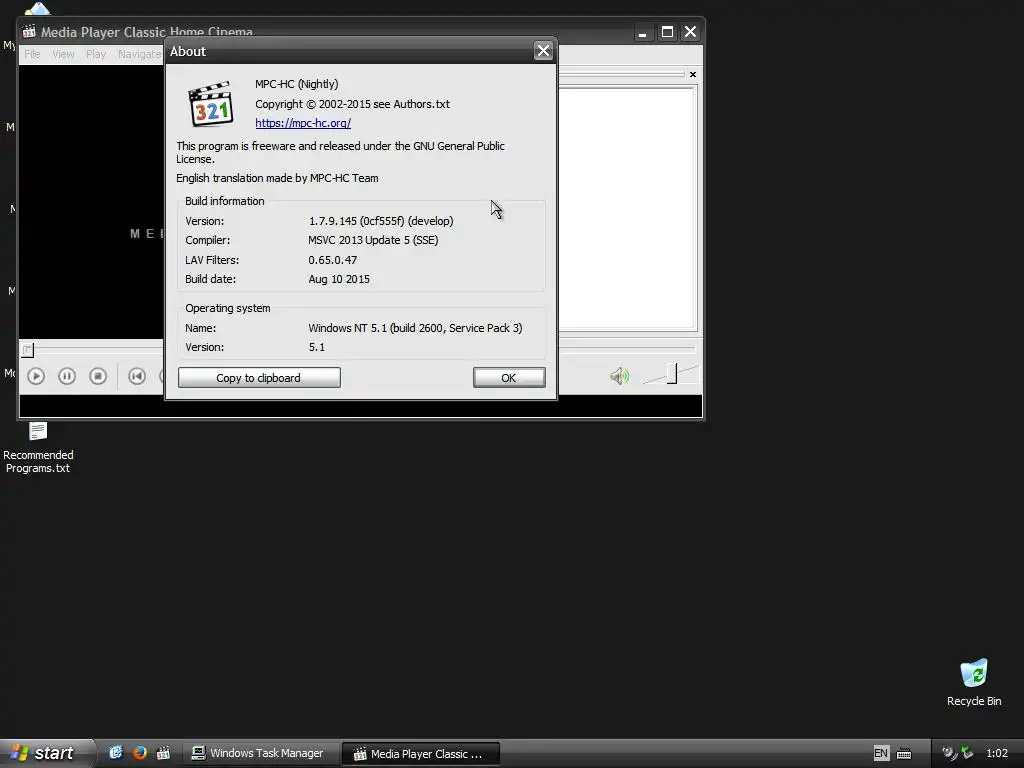Click the Stop button in the player
This screenshot has height=768, width=1024.
98,376
